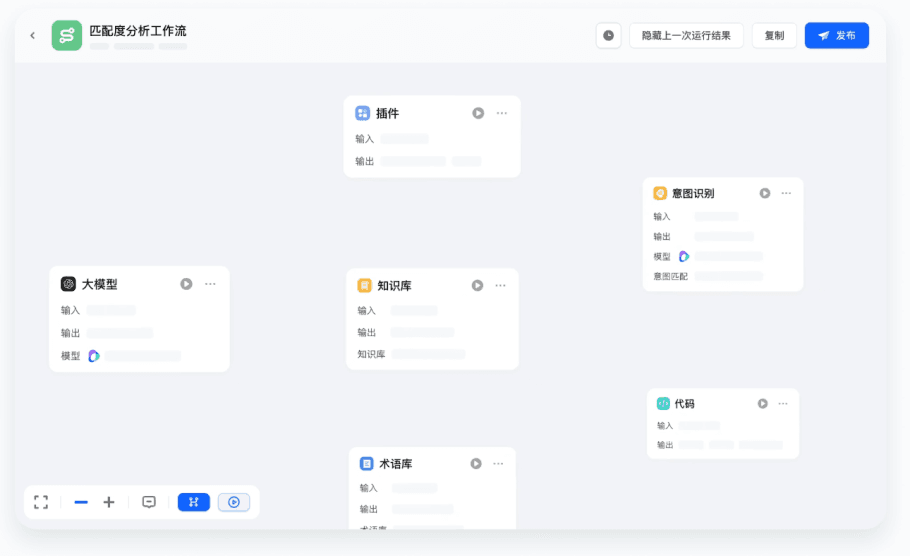Click 意图匹配 row in 意图识别 node
This screenshot has height=556, width=910.
click(x=708, y=276)
